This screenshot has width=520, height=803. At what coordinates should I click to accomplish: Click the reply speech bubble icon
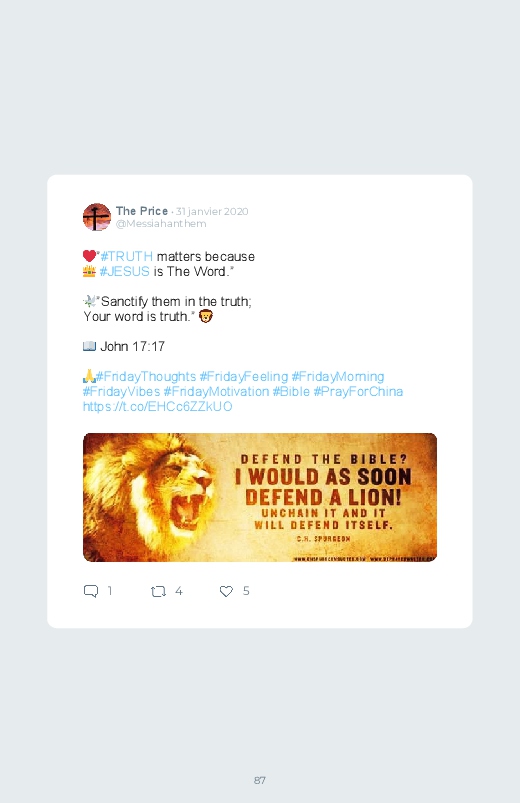click(91, 591)
